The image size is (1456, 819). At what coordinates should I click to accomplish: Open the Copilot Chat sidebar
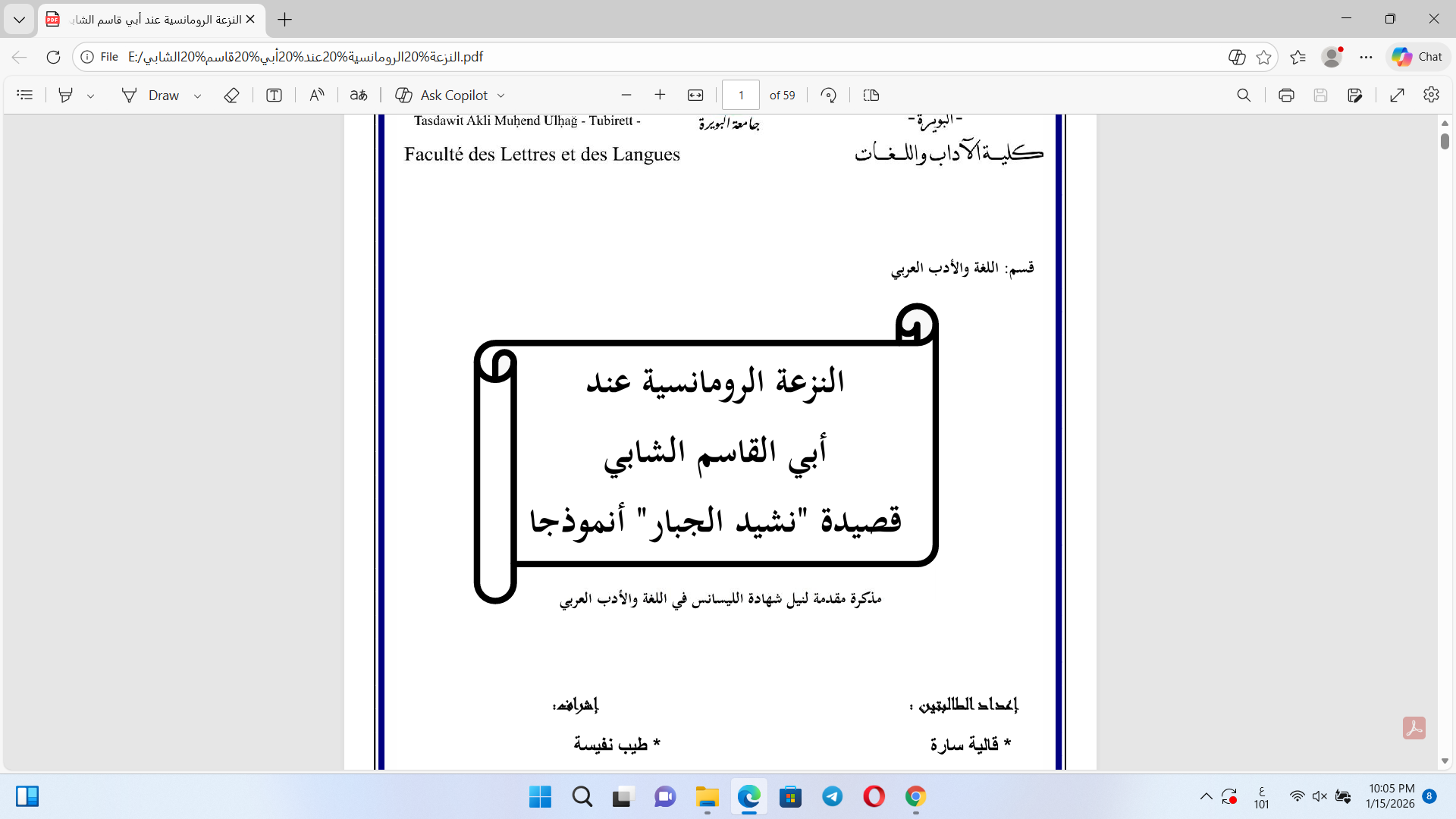pos(1417,57)
